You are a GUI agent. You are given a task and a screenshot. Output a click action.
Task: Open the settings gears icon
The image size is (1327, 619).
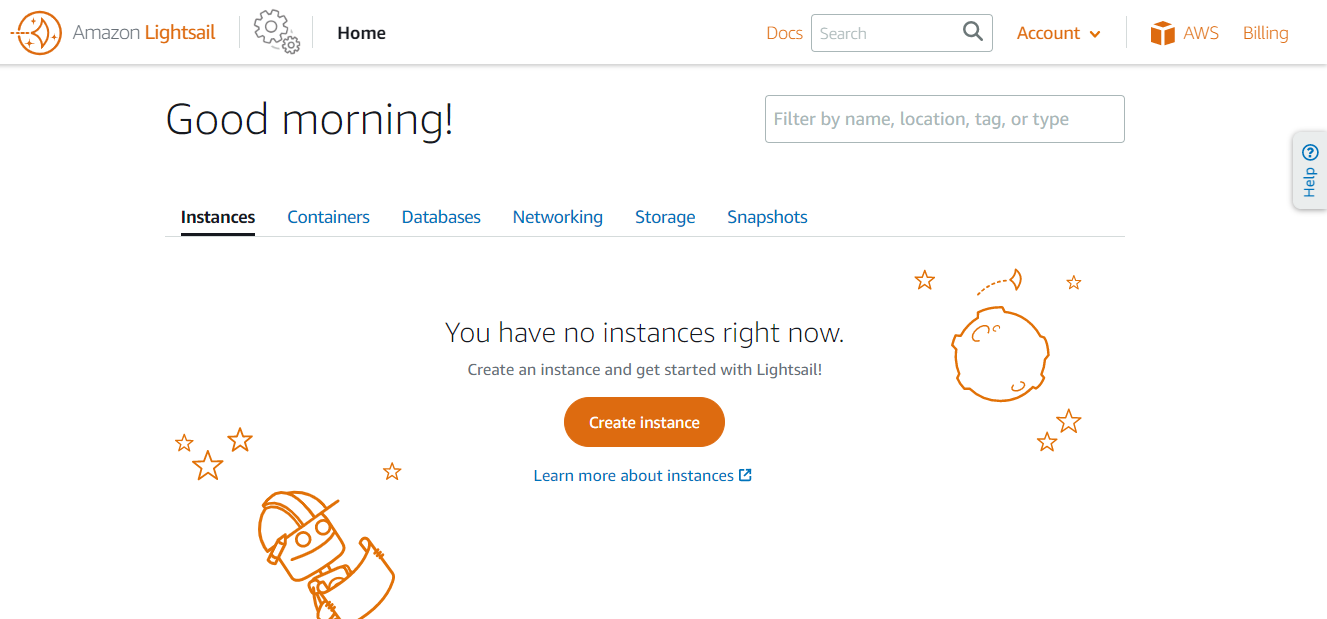point(276,32)
